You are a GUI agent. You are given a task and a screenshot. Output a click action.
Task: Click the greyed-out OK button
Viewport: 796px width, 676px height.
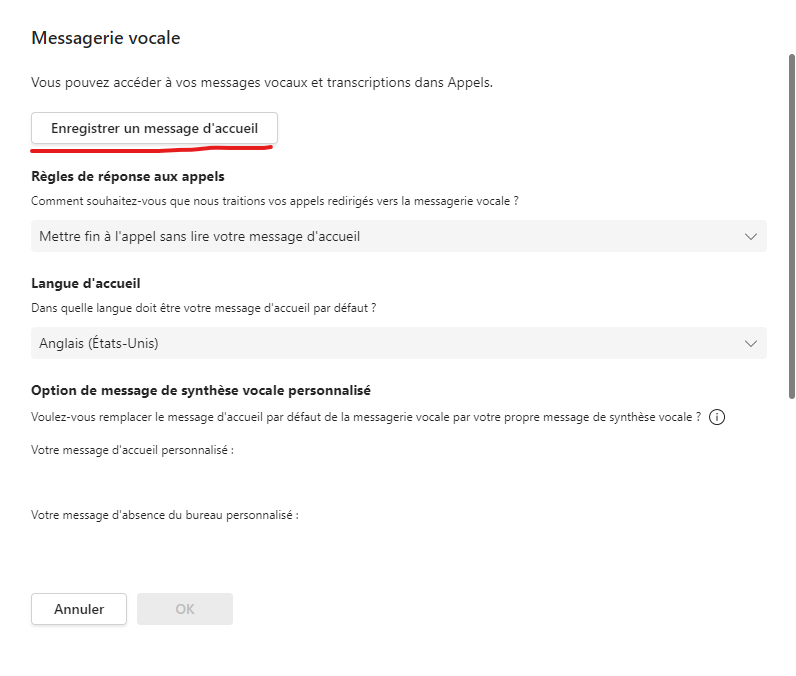pyautogui.click(x=185, y=609)
